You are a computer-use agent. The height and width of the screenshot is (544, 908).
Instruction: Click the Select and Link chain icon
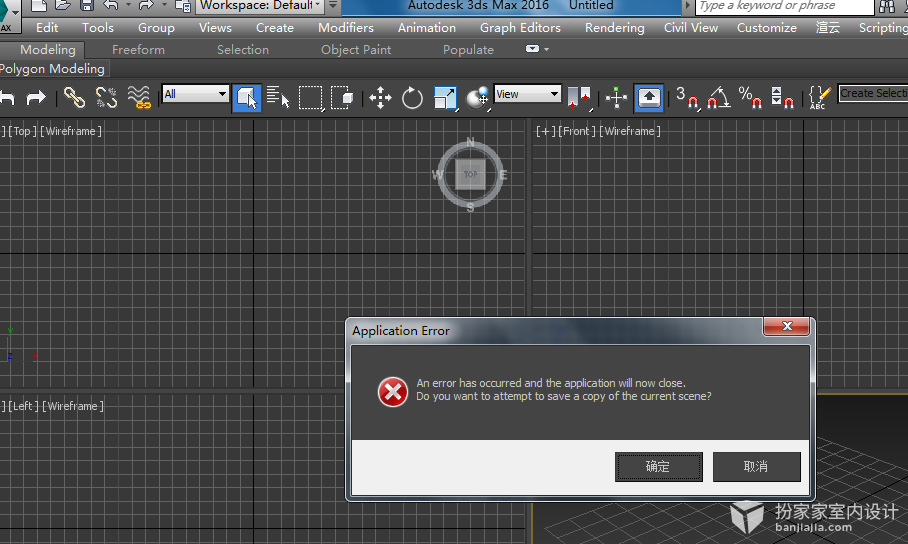click(x=74, y=97)
